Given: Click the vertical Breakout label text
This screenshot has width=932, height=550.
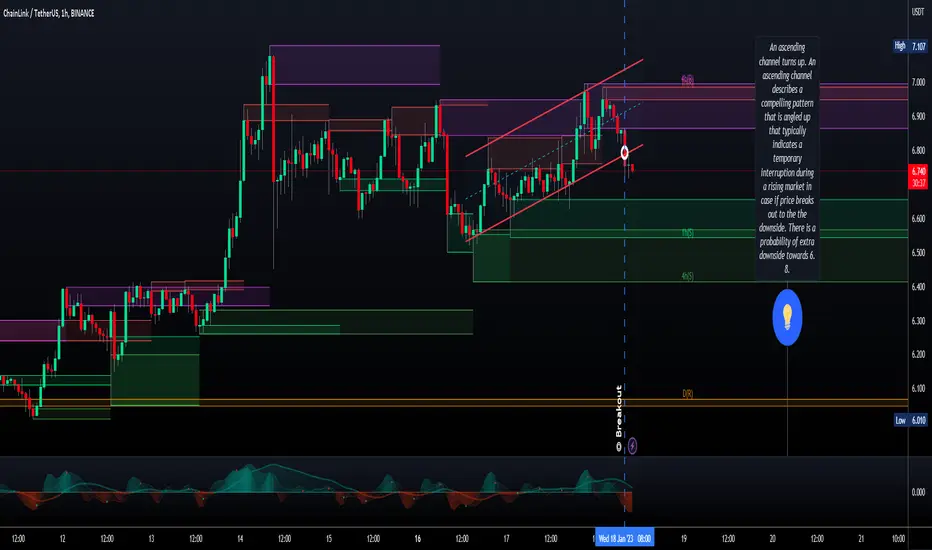Looking at the screenshot, I should pos(619,411).
